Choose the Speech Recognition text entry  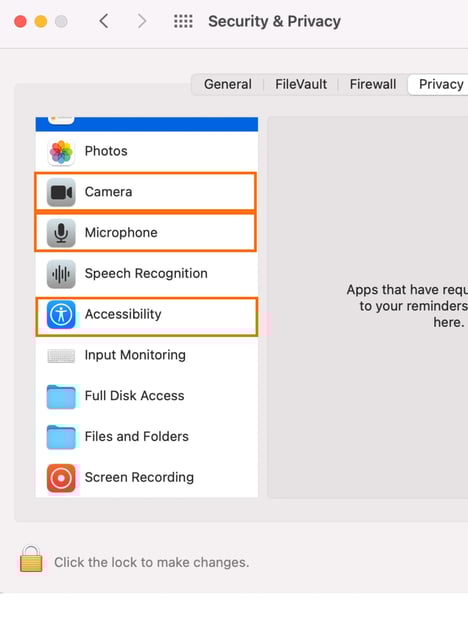click(146, 274)
